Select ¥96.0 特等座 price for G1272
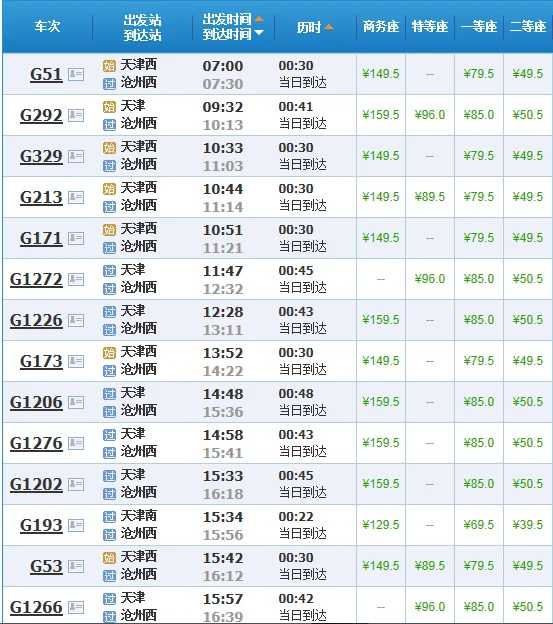 [430, 279]
